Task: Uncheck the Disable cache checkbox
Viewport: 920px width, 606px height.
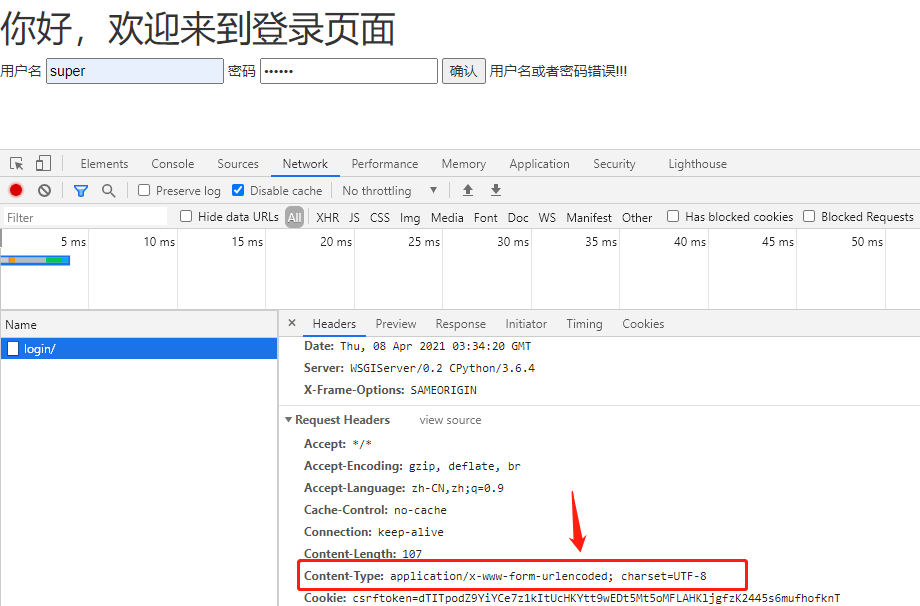Action: click(x=238, y=190)
